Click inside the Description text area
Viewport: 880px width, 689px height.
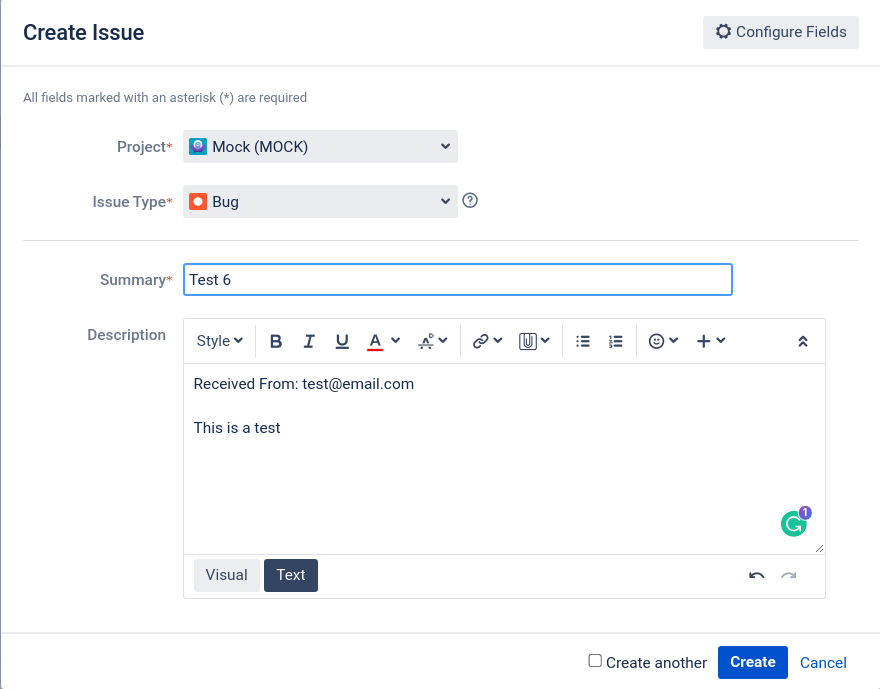click(x=504, y=459)
